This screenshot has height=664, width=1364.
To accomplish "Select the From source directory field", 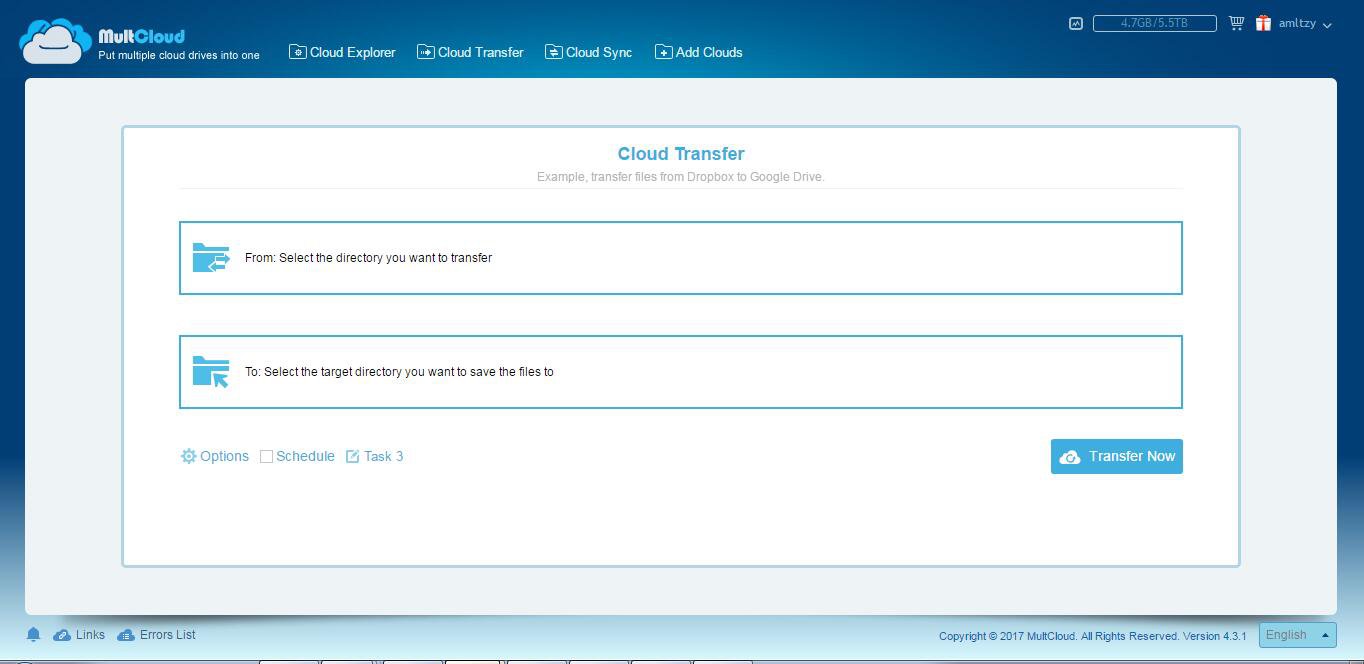I will (681, 258).
